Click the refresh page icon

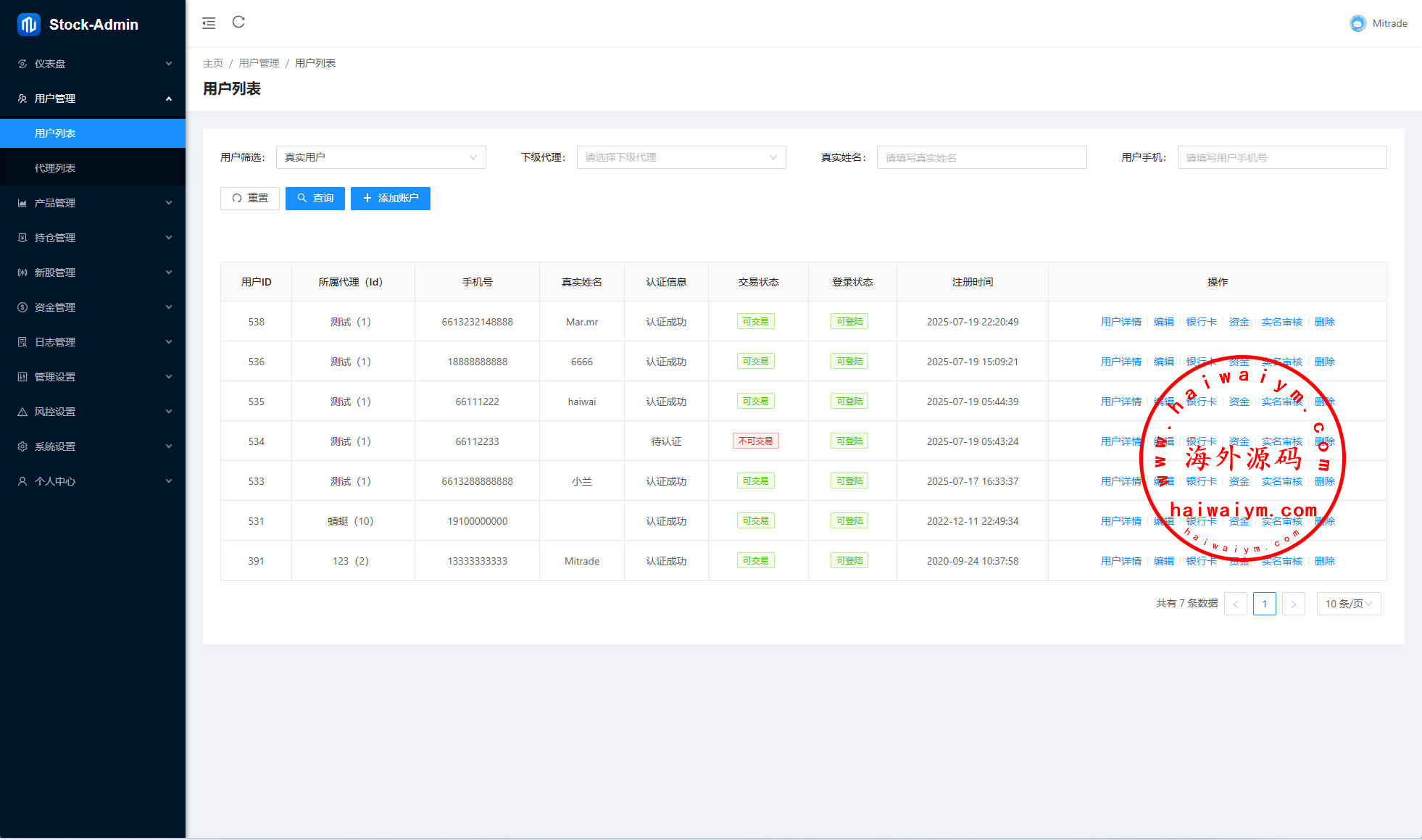coord(238,22)
